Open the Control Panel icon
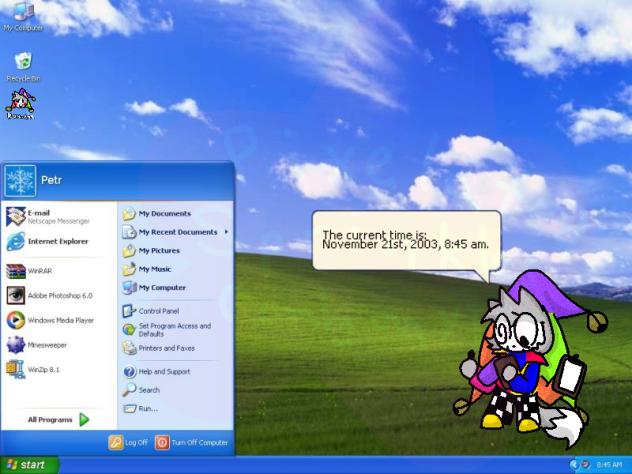The height and width of the screenshot is (474, 632). [x=129, y=311]
